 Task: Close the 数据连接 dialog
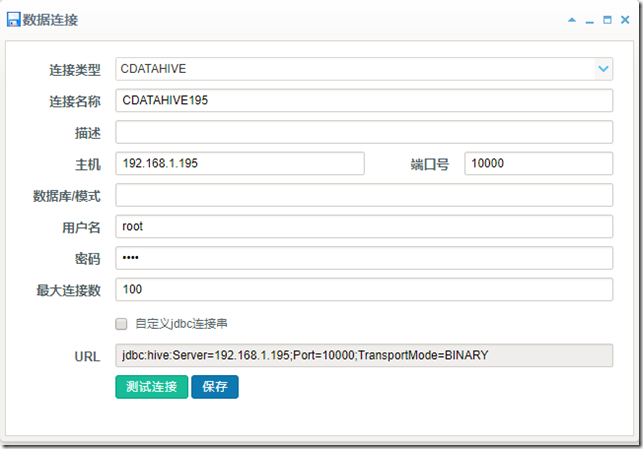(625, 20)
